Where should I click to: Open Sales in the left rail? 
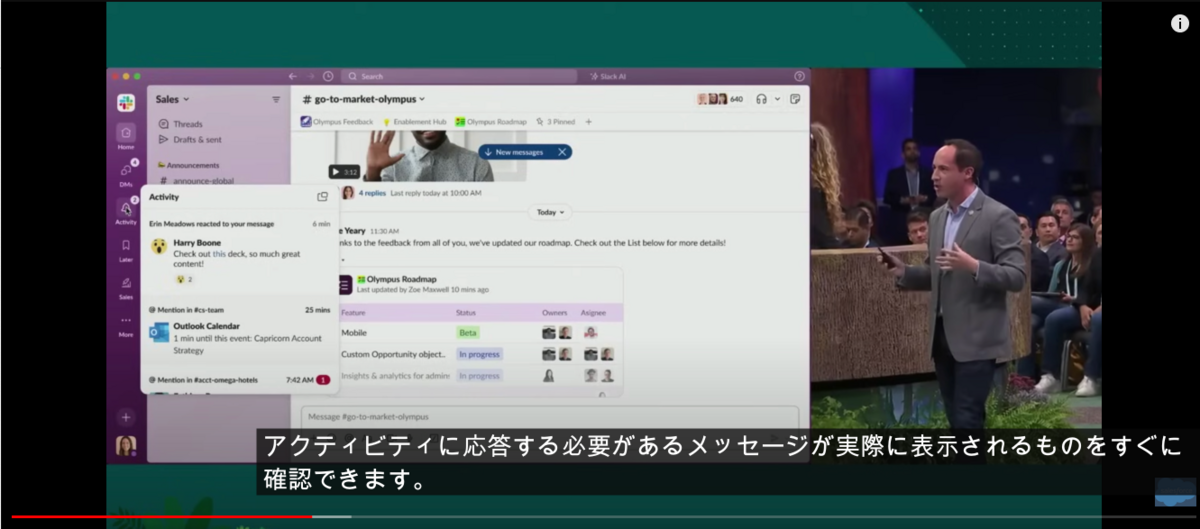[x=126, y=286]
